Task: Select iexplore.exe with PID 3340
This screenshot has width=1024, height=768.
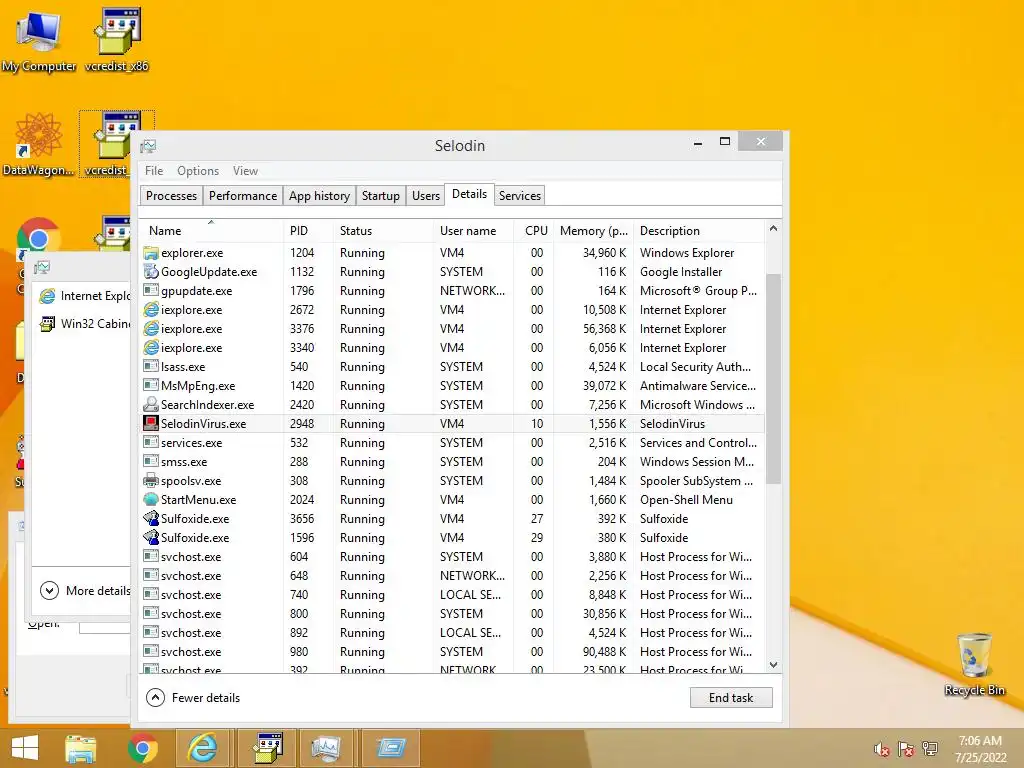Action: [x=452, y=348]
